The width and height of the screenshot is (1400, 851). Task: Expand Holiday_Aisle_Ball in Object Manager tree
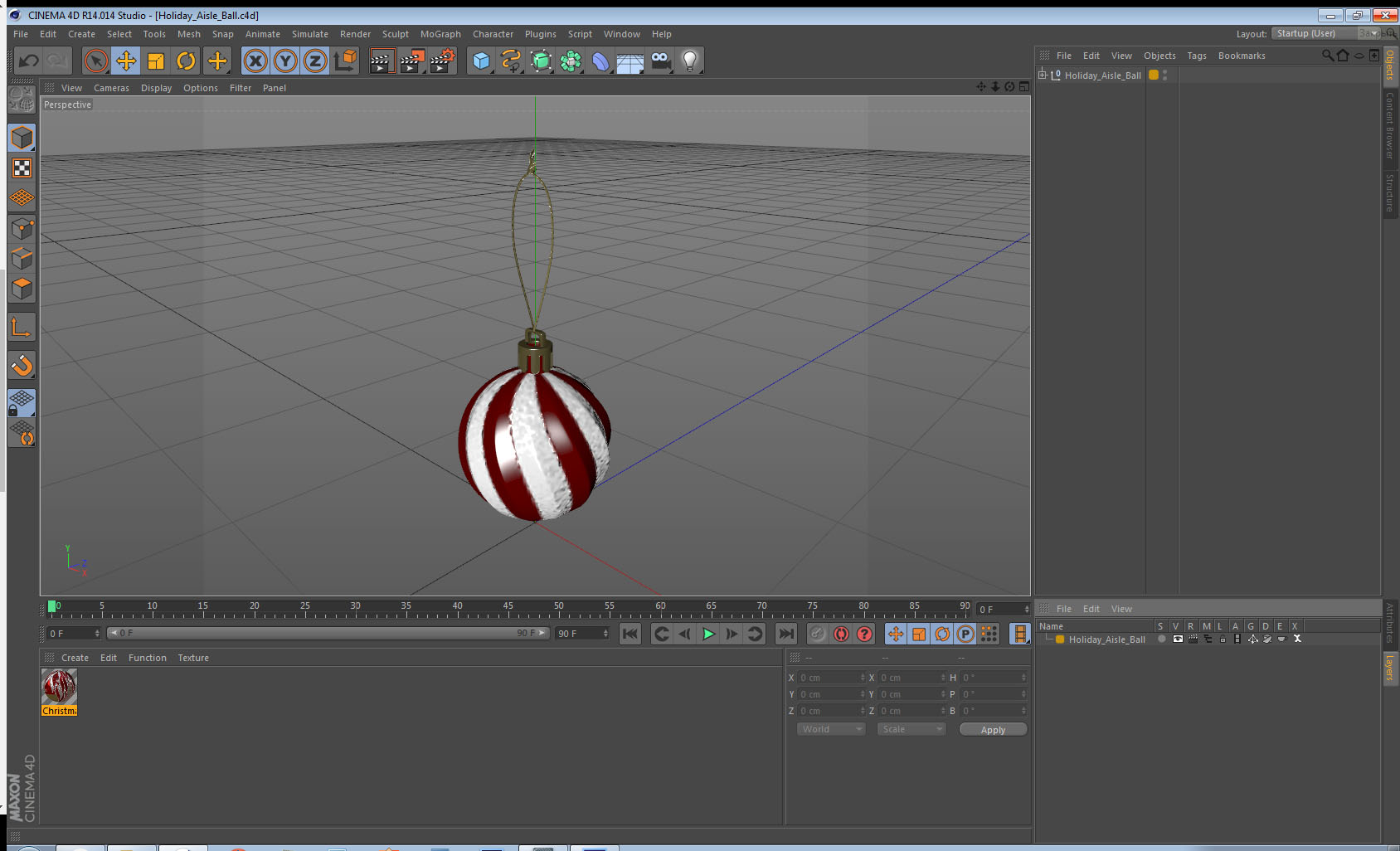coord(1043,75)
